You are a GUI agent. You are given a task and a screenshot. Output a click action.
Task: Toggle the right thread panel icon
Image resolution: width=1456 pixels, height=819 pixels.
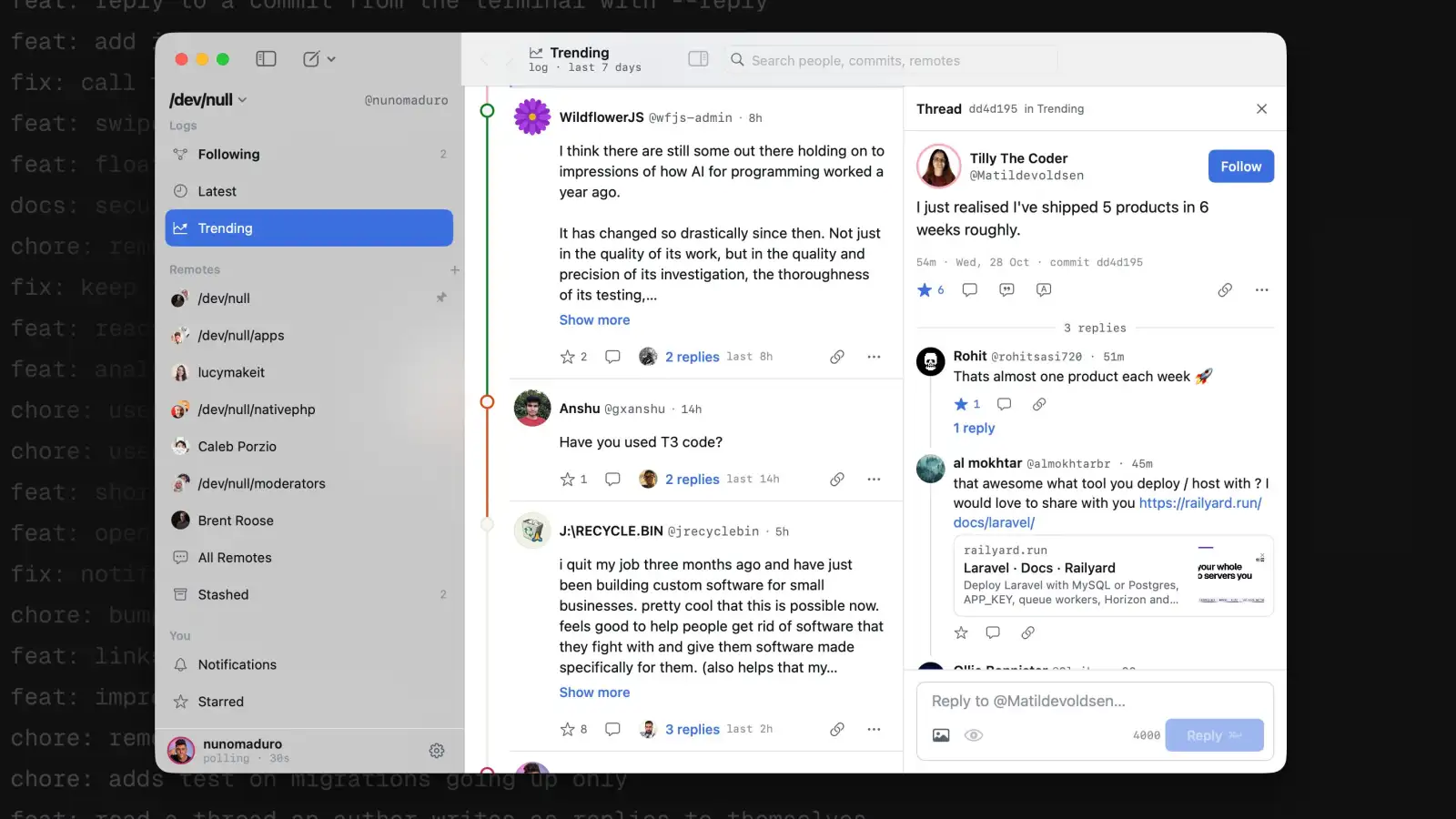[x=698, y=59]
